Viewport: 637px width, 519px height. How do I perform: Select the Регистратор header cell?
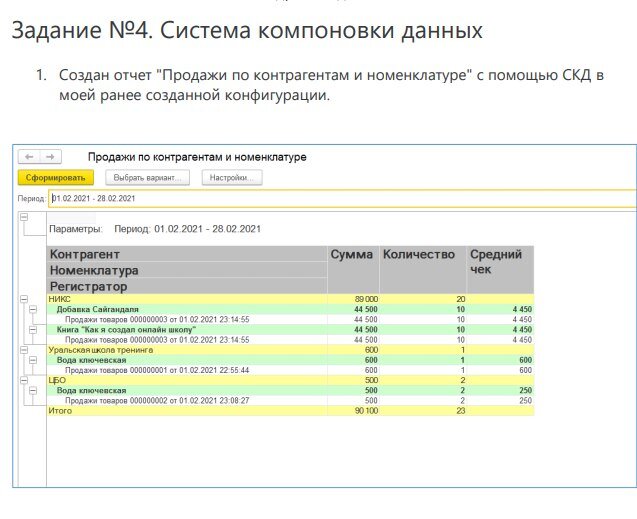coord(187,286)
